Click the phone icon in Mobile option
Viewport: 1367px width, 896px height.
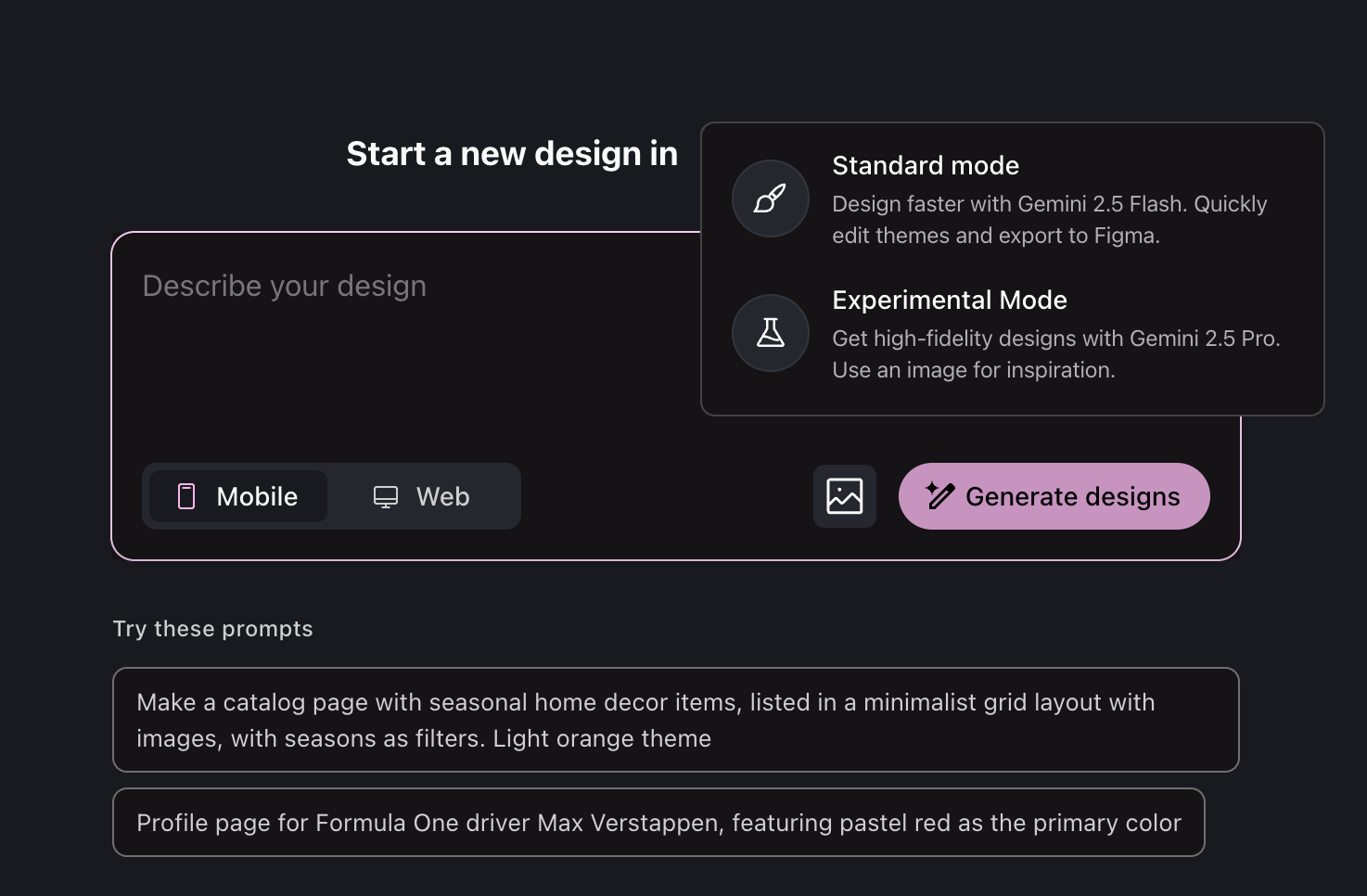(x=186, y=496)
